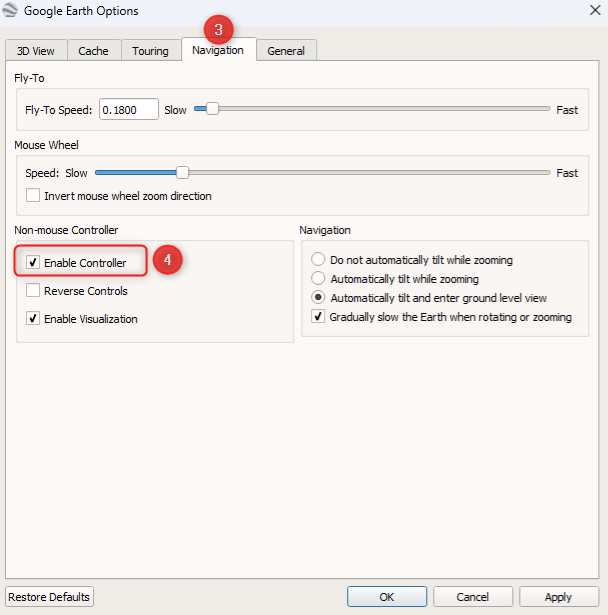The height and width of the screenshot is (615, 608).
Task: Select the Touring tab
Action: click(x=151, y=51)
